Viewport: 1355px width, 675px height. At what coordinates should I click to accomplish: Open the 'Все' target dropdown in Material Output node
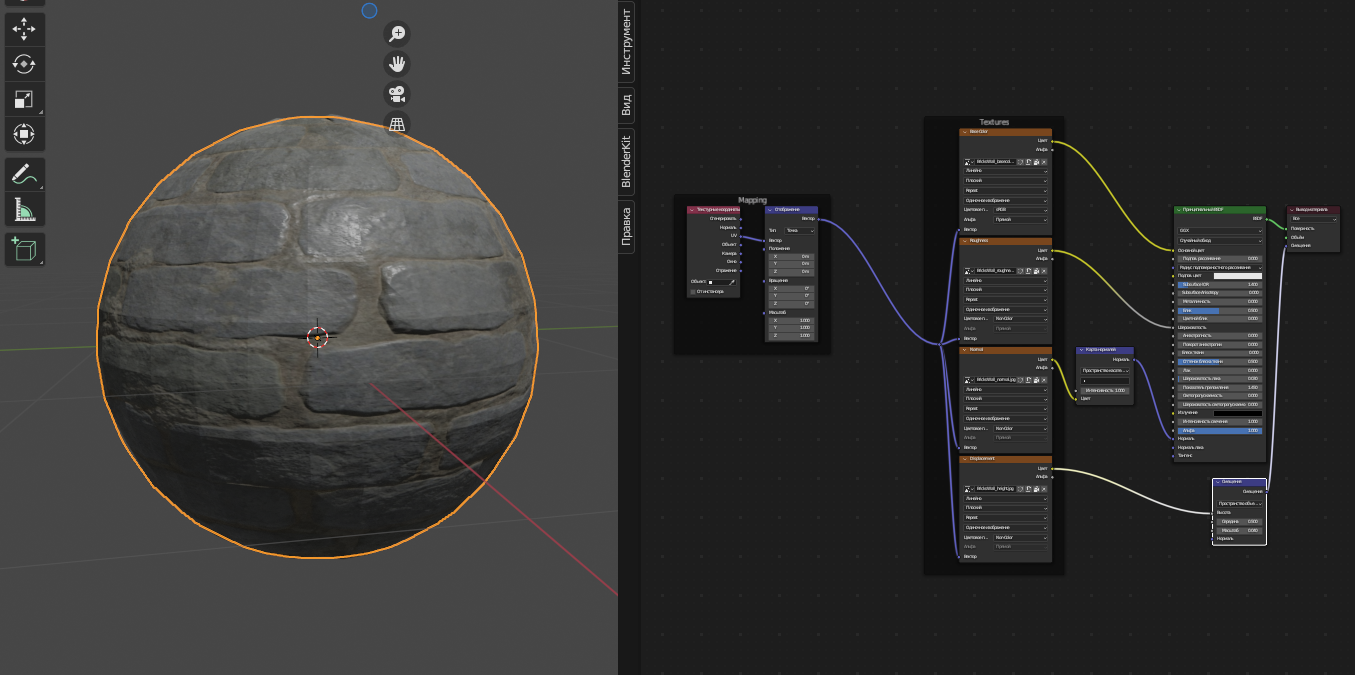click(x=1314, y=219)
